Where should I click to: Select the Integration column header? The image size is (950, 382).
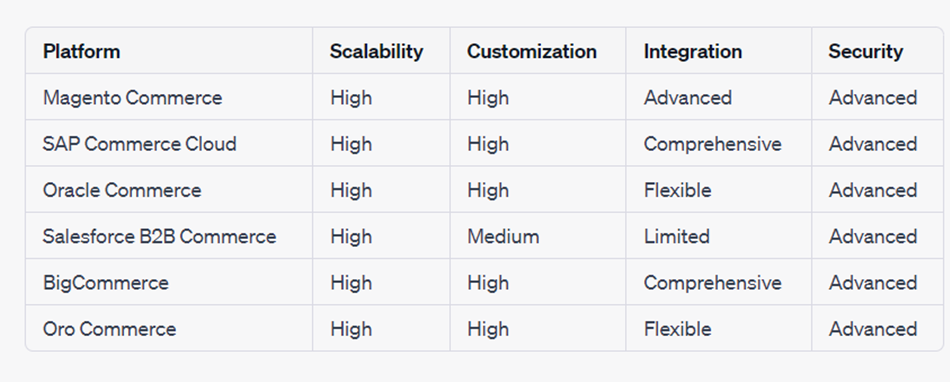tap(693, 51)
